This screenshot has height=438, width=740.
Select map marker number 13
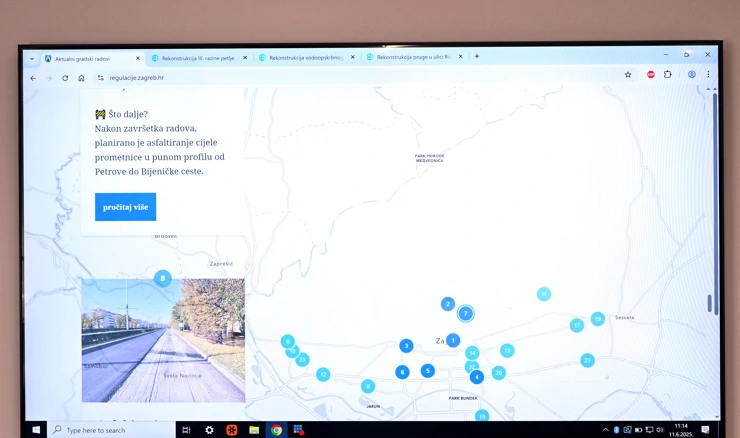point(507,351)
